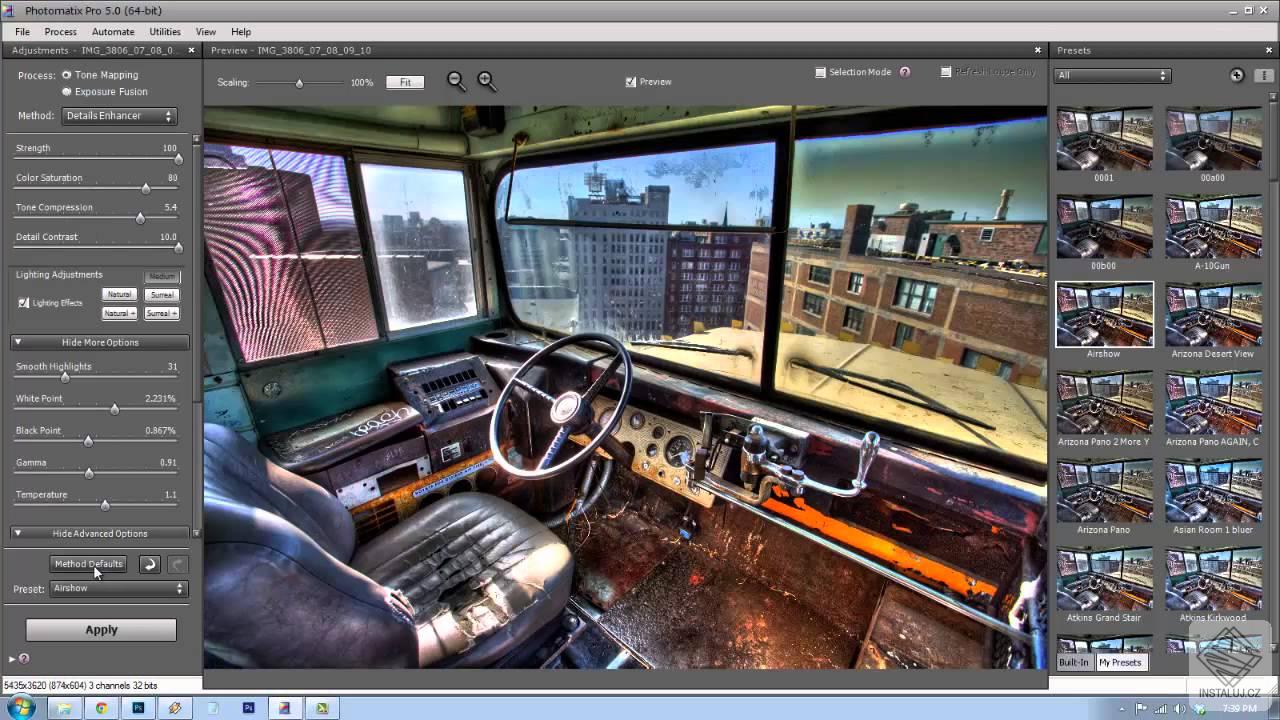Click the Color Saturation slider handle
Viewport: 1280px width, 720px height.
click(x=146, y=188)
